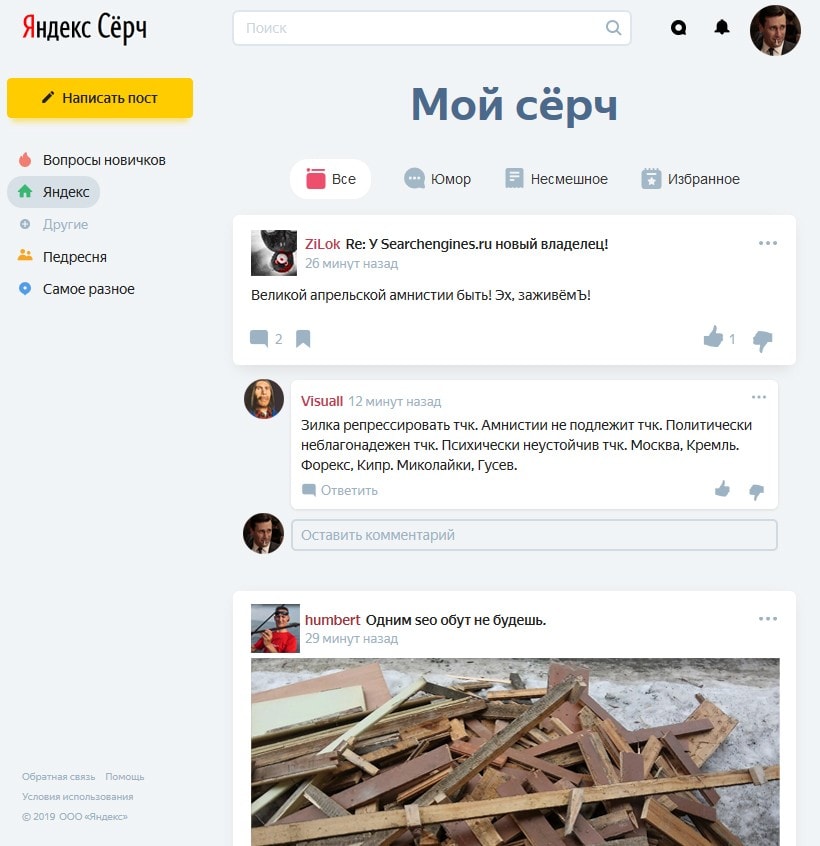Viewport: 820px width, 846px height.
Task: Switch to the Избранное tab
Action: click(x=690, y=179)
